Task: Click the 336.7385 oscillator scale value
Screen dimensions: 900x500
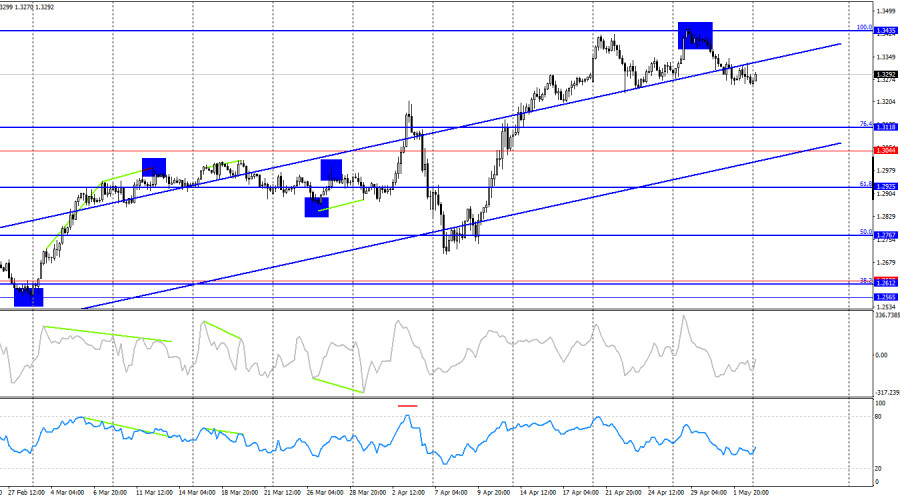Action: point(887,315)
